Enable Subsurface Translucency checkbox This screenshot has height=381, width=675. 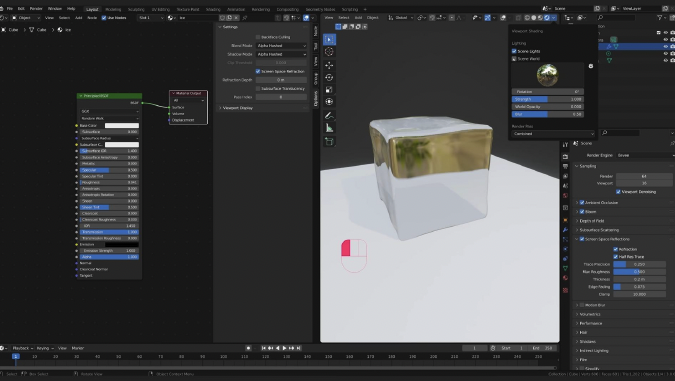click(258, 89)
